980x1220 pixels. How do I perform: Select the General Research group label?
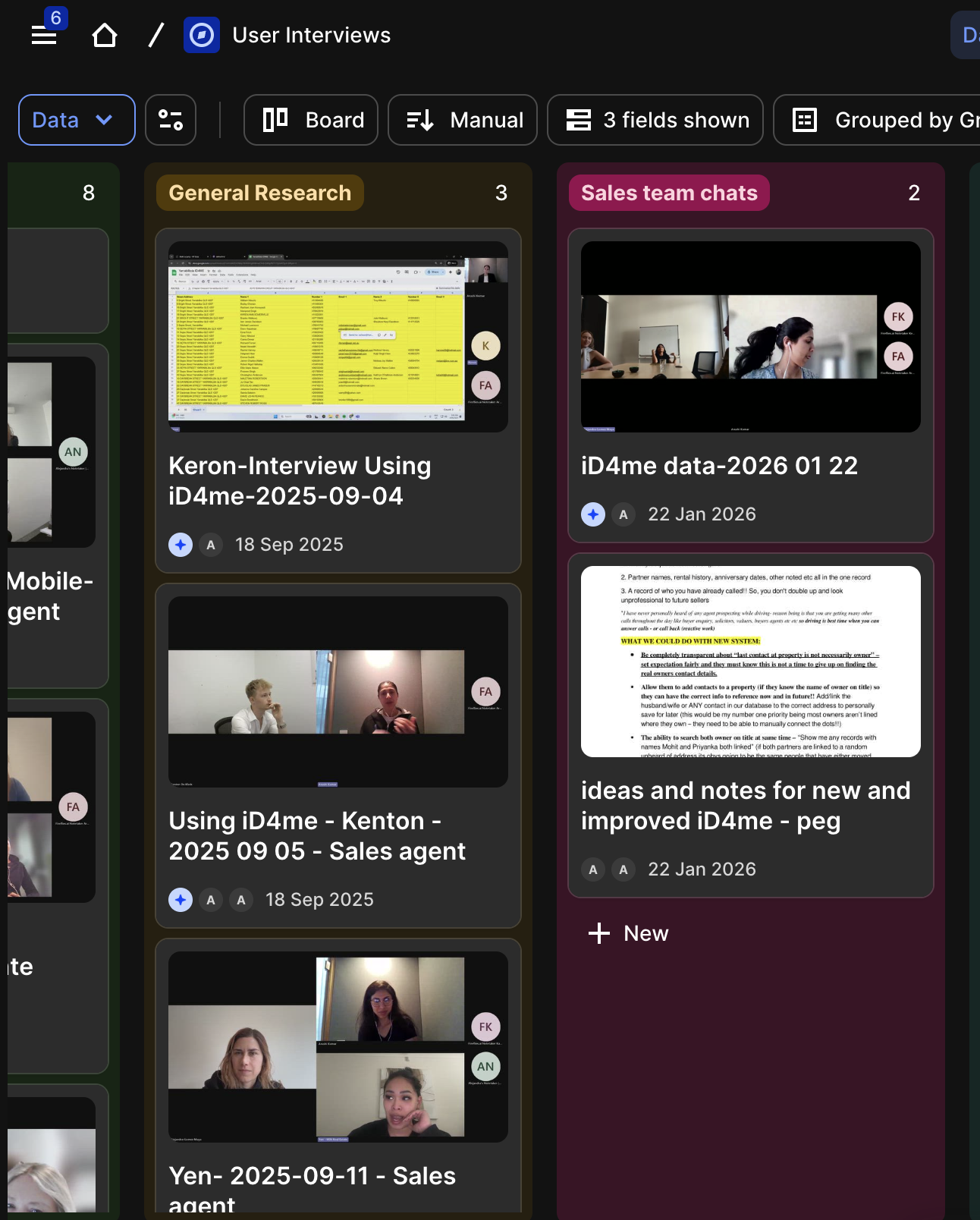pos(260,193)
